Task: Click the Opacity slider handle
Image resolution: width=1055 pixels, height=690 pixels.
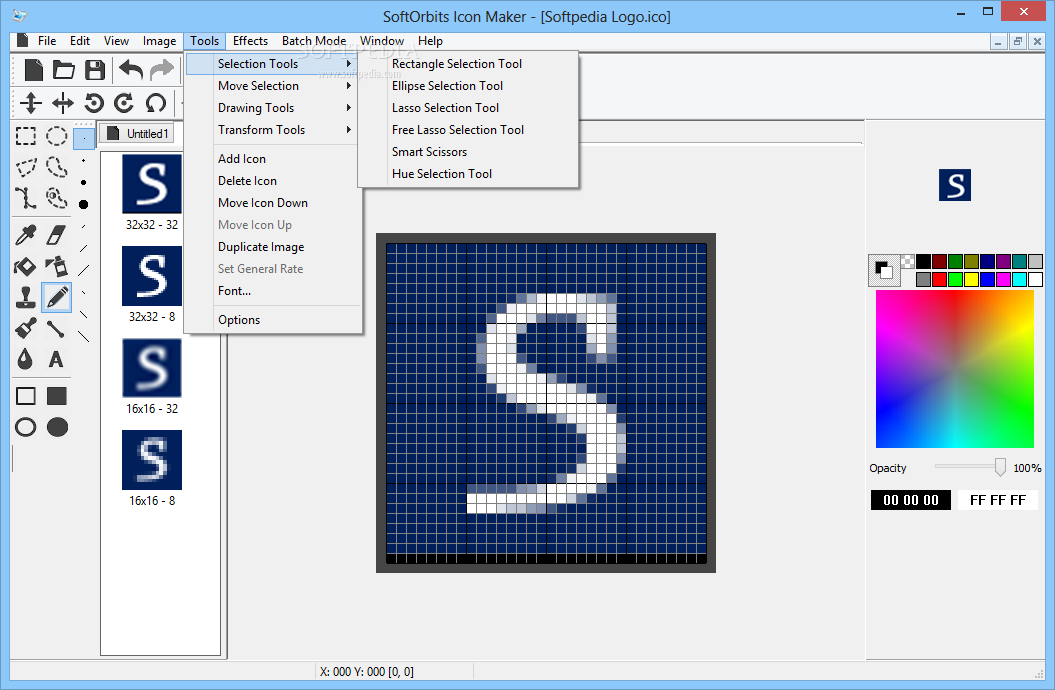Action: (1001, 467)
